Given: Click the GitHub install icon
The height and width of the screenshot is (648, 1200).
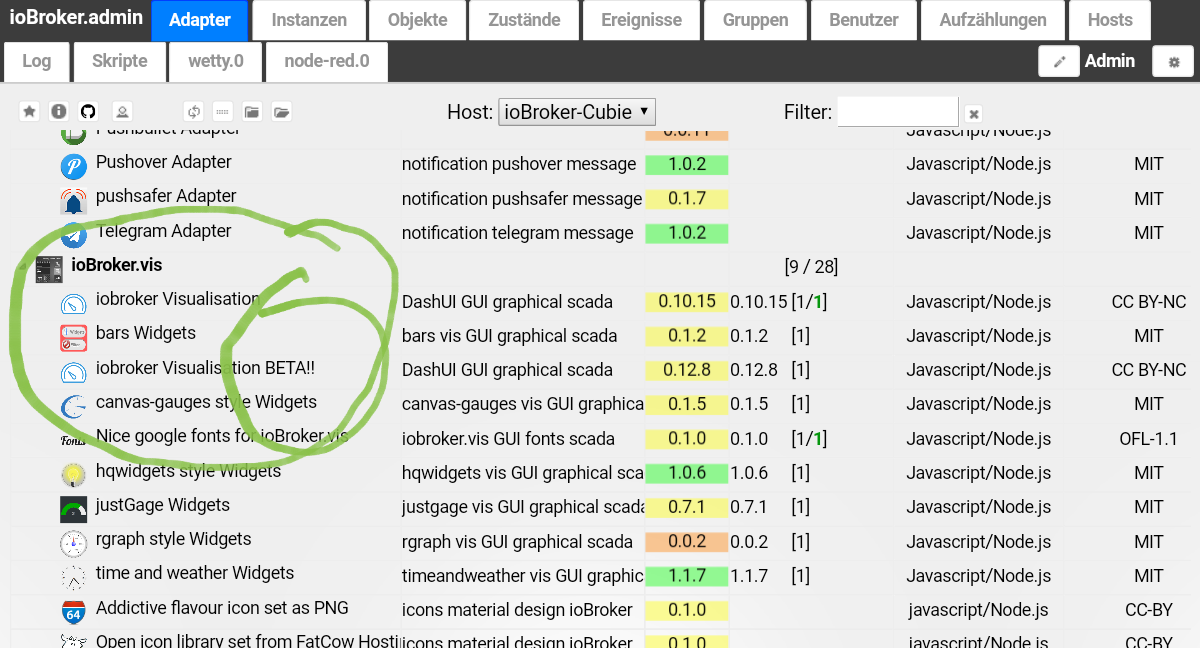Looking at the screenshot, I should [88, 111].
